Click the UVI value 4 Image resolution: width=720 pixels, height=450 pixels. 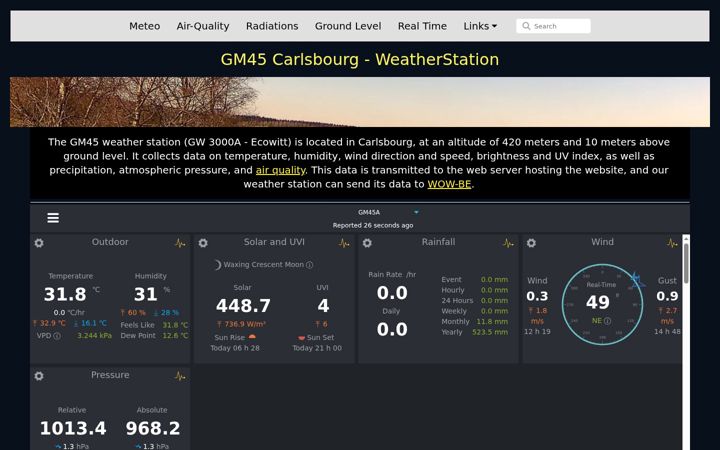coord(323,306)
